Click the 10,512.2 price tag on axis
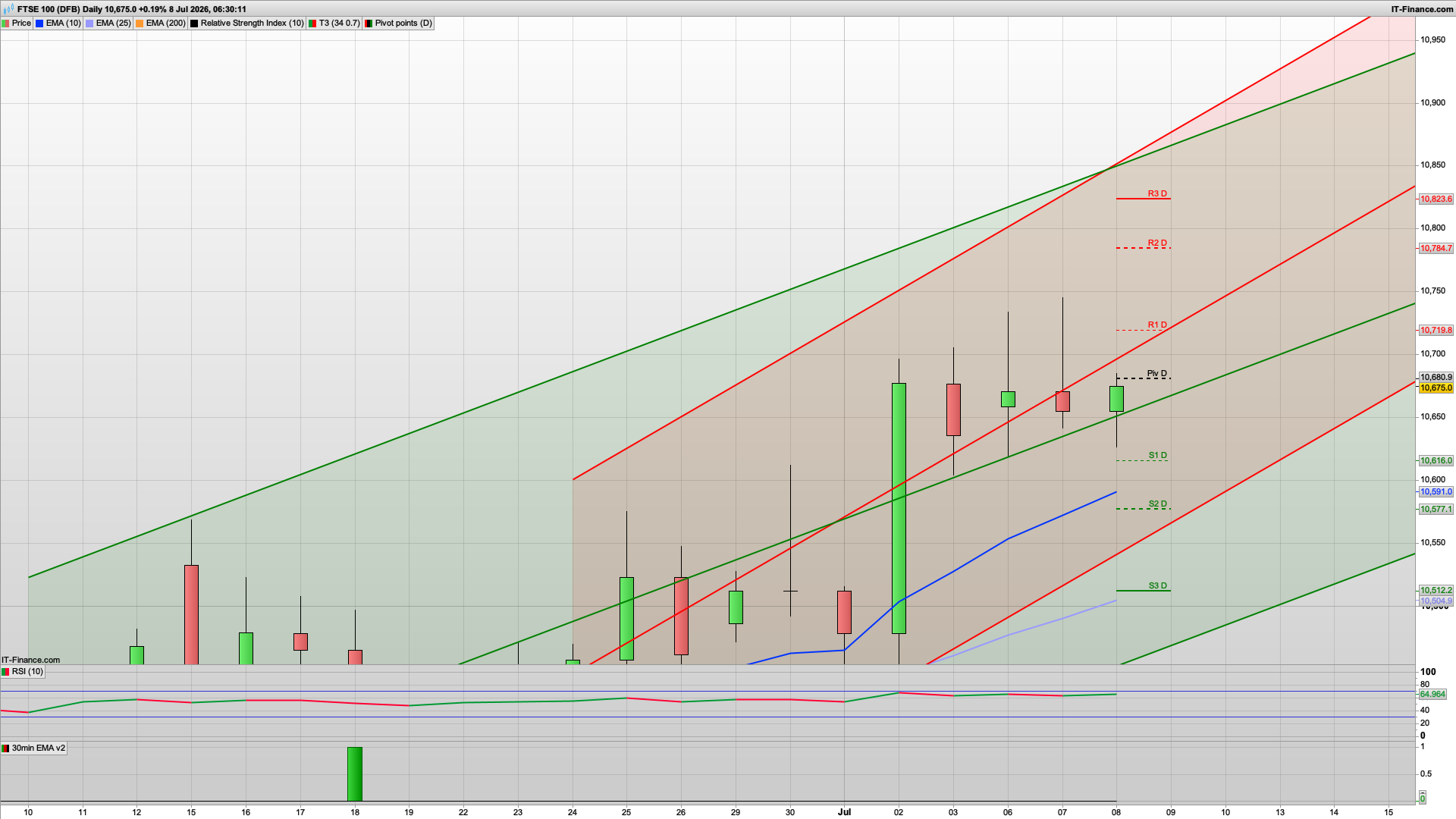This screenshot has width=1456, height=819. 1436,591
